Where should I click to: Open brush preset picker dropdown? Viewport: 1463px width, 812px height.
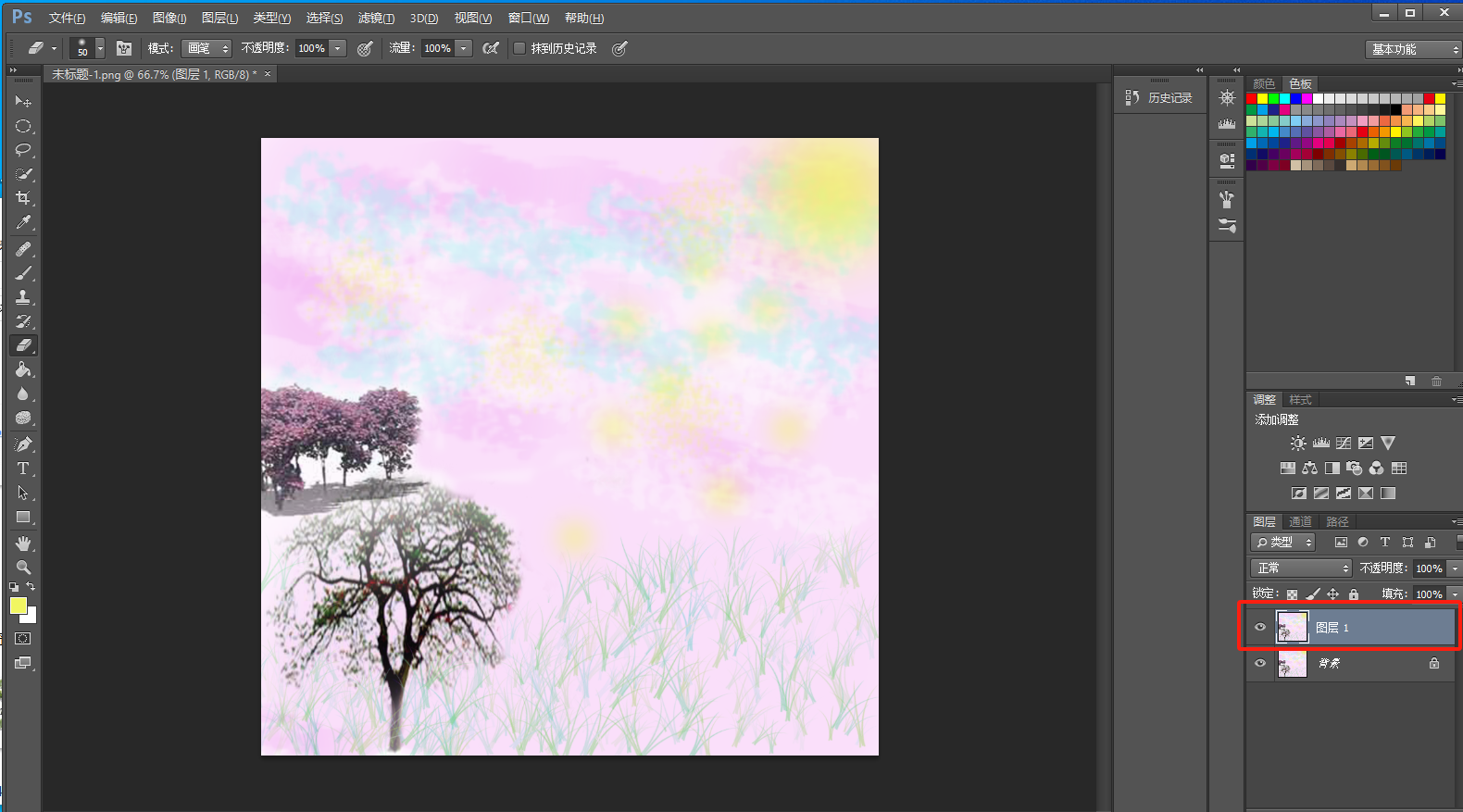(x=100, y=48)
